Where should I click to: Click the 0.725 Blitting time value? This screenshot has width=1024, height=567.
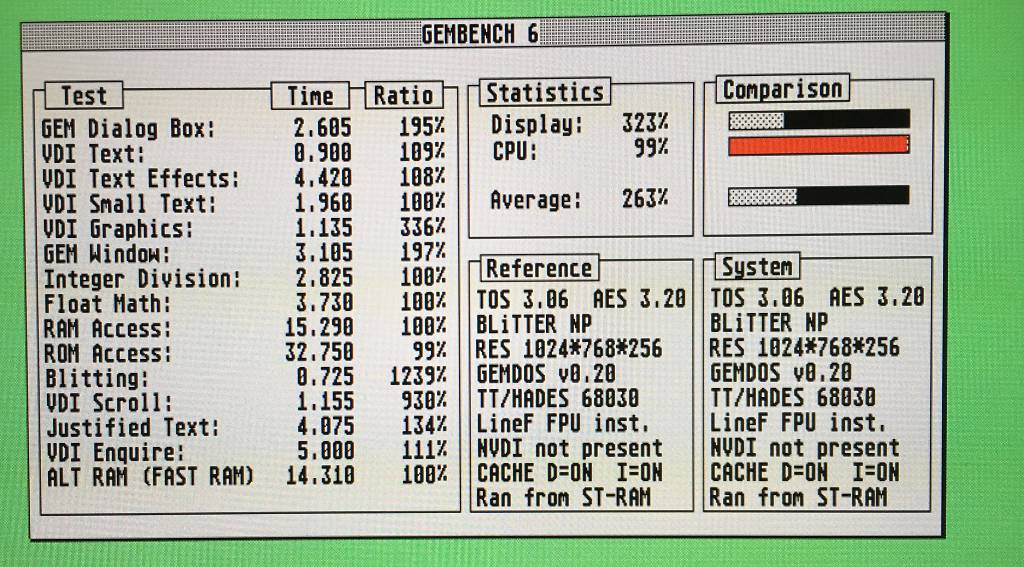[325, 377]
